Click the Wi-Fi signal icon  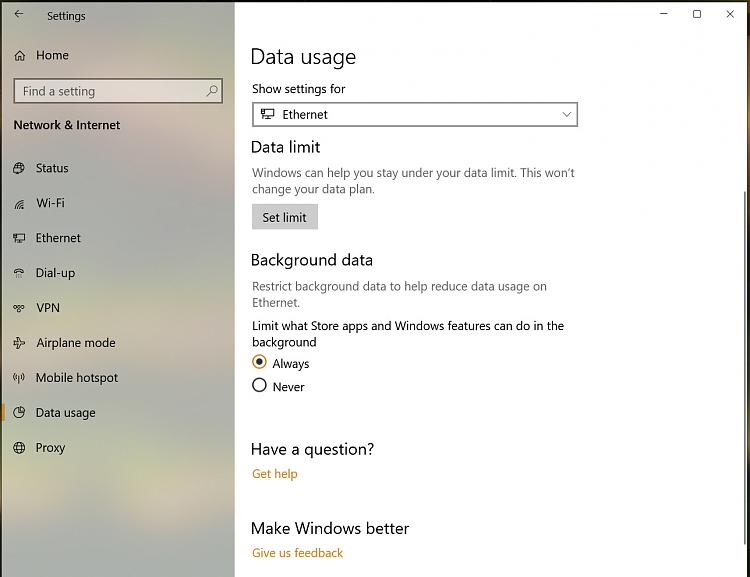tap(19, 204)
